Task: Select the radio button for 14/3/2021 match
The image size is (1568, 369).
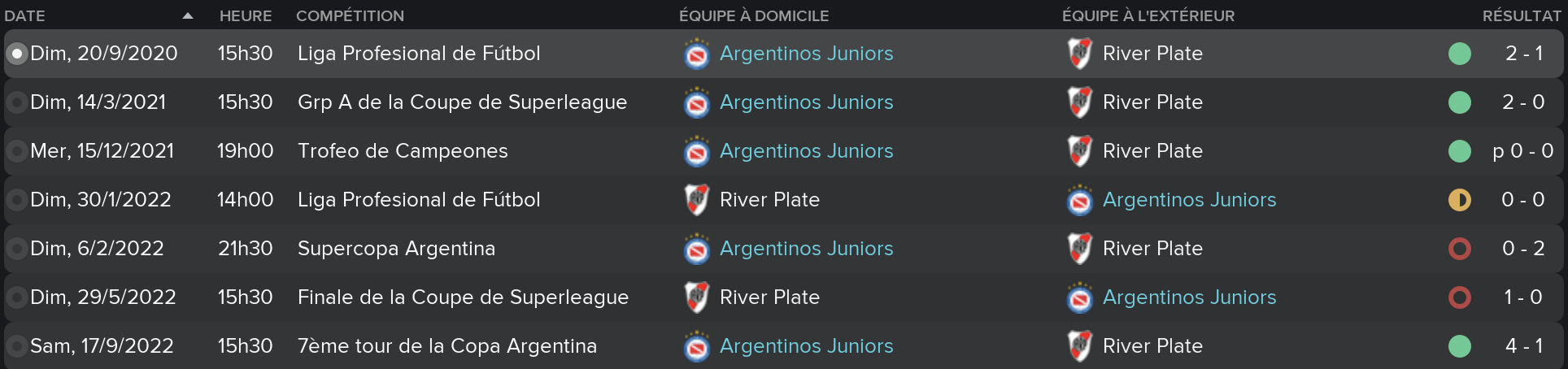Action: click(16, 102)
